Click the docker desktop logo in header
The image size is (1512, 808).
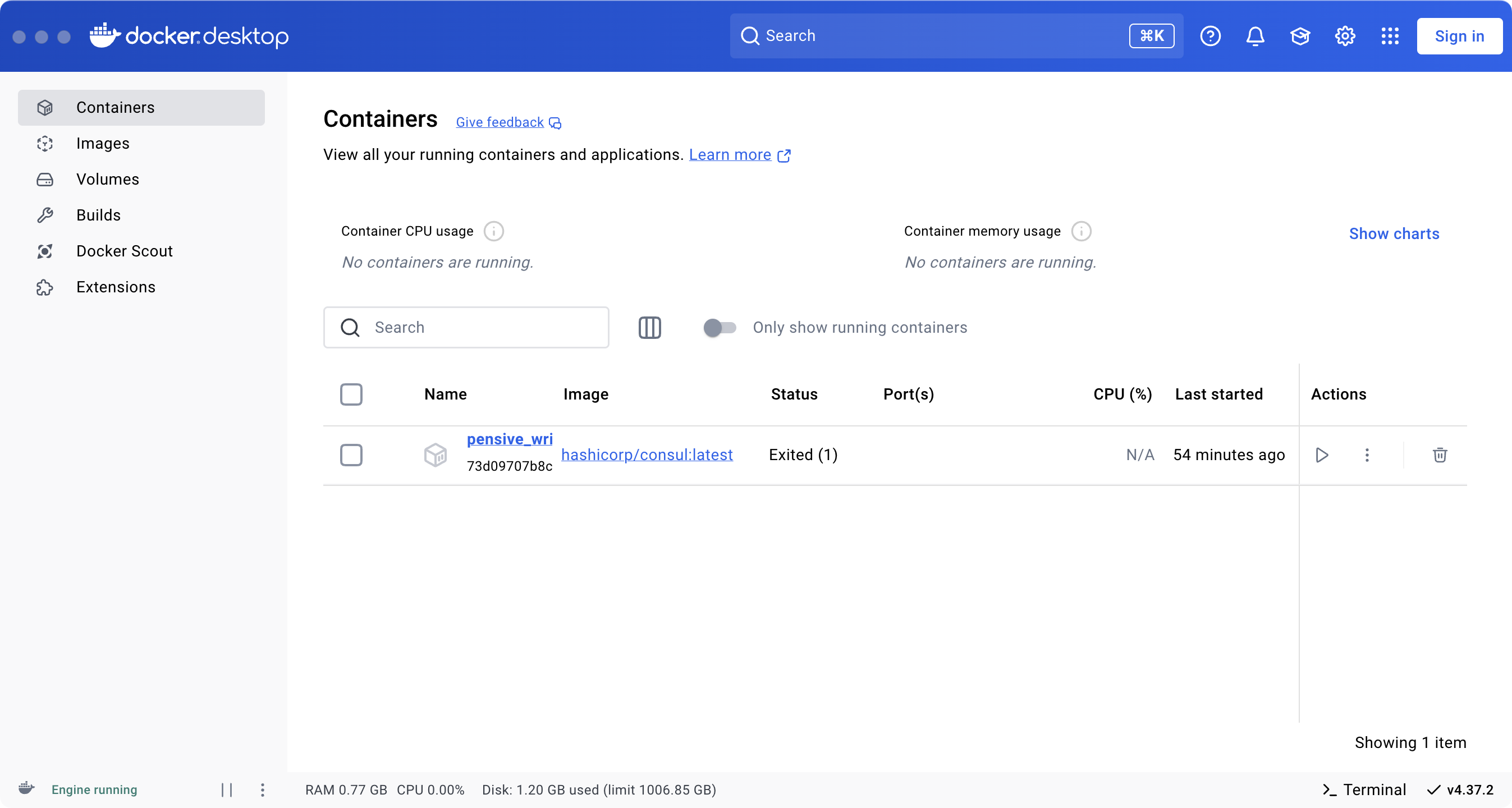pyautogui.click(x=189, y=36)
